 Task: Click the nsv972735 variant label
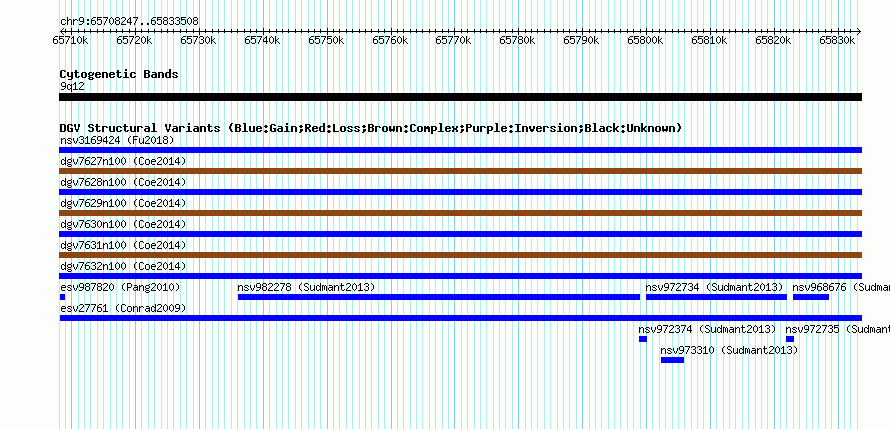[837, 329]
